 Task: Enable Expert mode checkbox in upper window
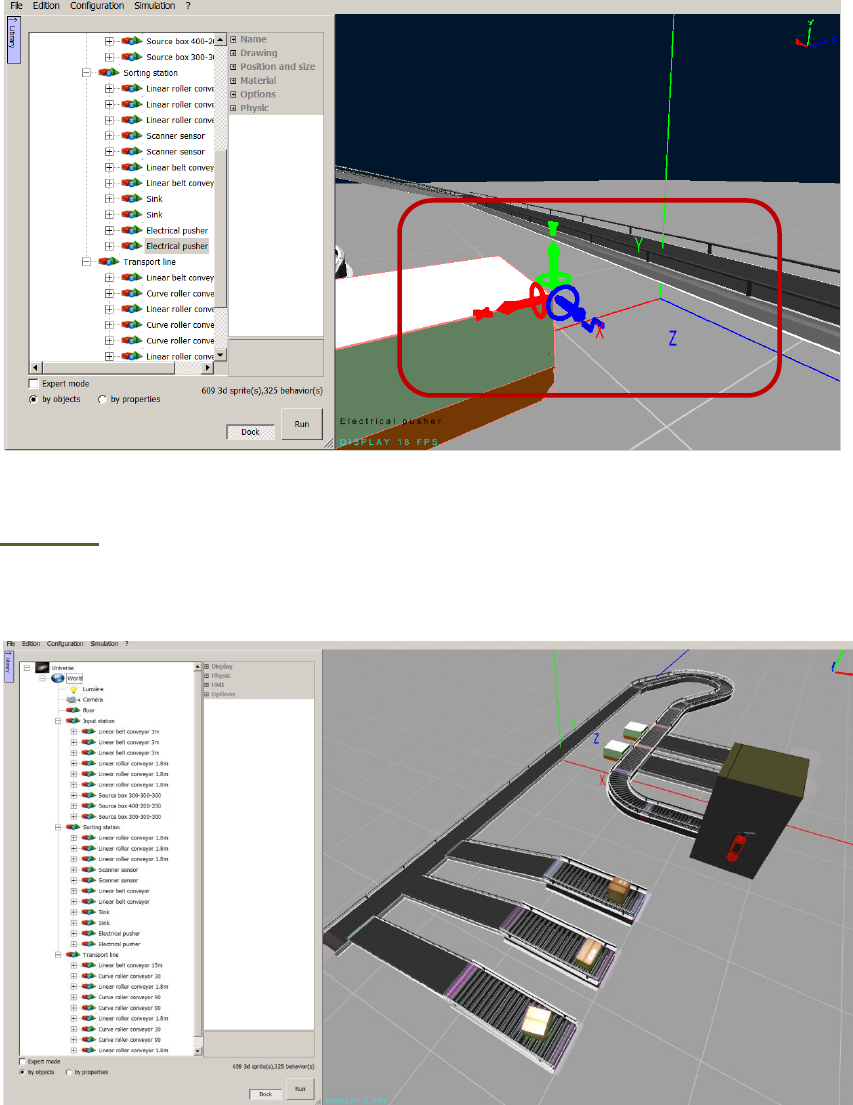point(33,383)
